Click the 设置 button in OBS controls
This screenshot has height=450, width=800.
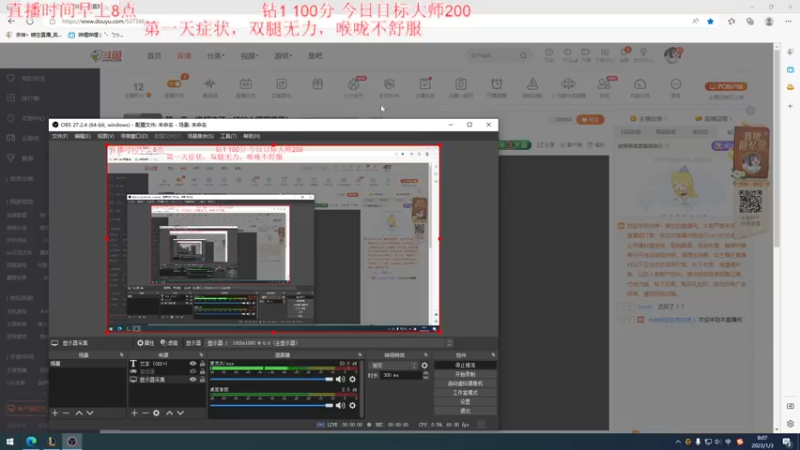coord(465,402)
